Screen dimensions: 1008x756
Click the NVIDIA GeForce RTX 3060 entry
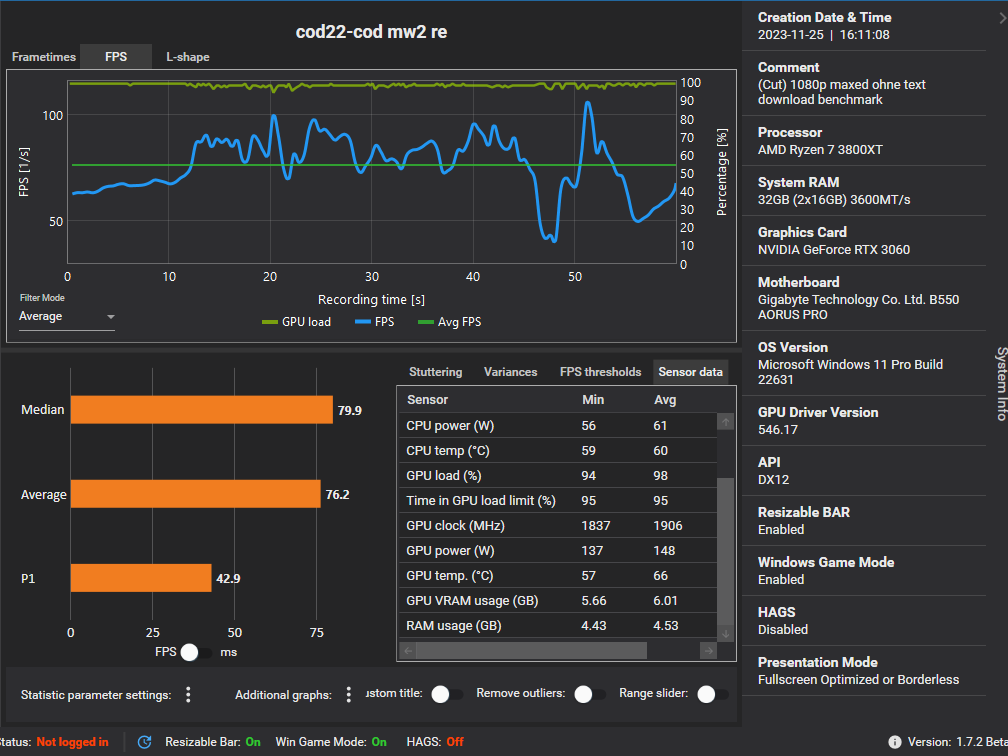tap(834, 249)
